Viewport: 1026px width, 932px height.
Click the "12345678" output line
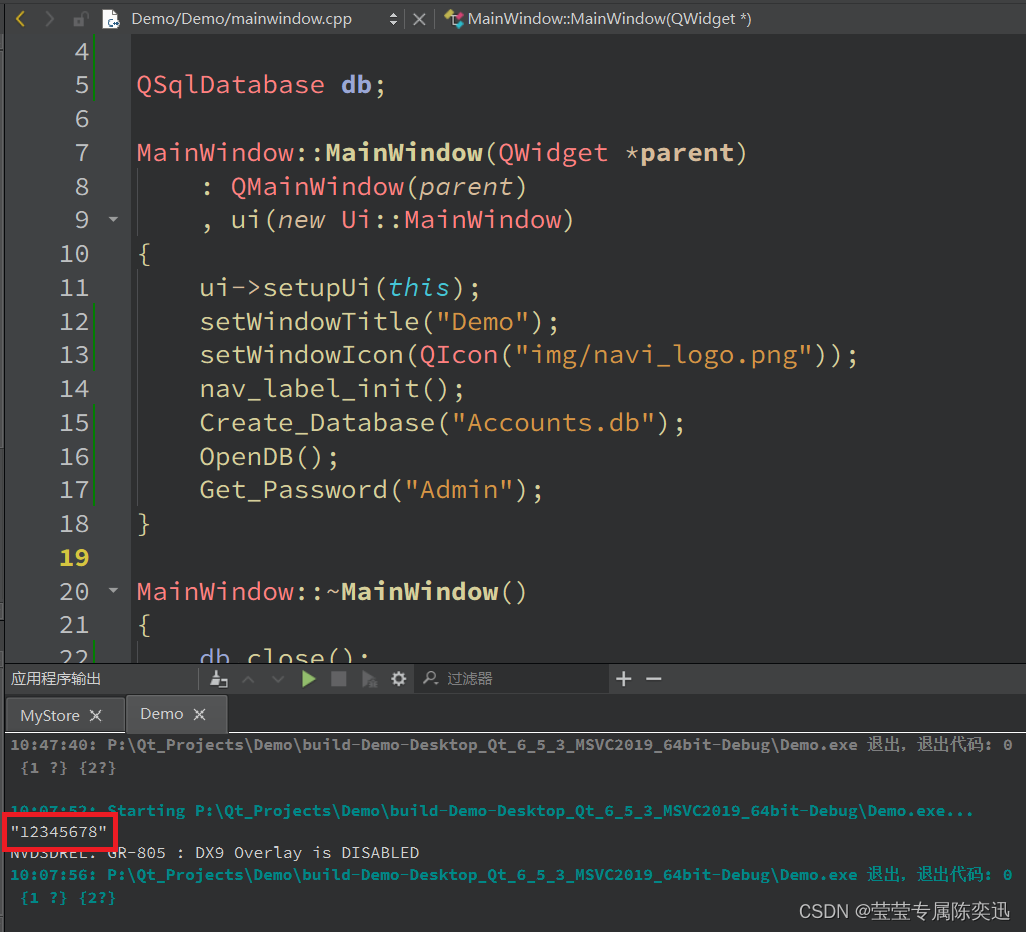[58, 832]
